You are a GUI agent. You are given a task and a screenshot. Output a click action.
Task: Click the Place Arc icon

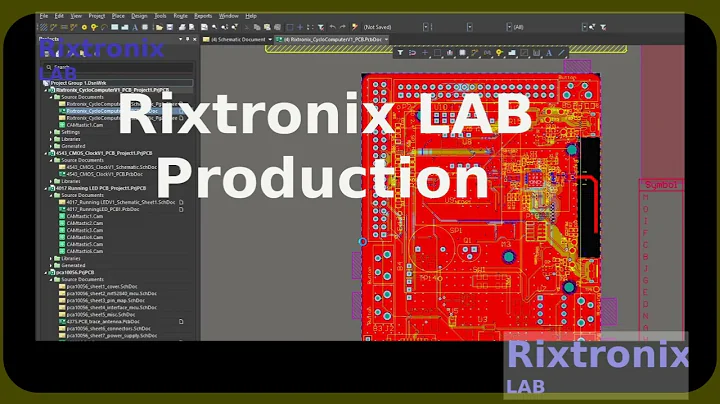click(x=104, y=27)
